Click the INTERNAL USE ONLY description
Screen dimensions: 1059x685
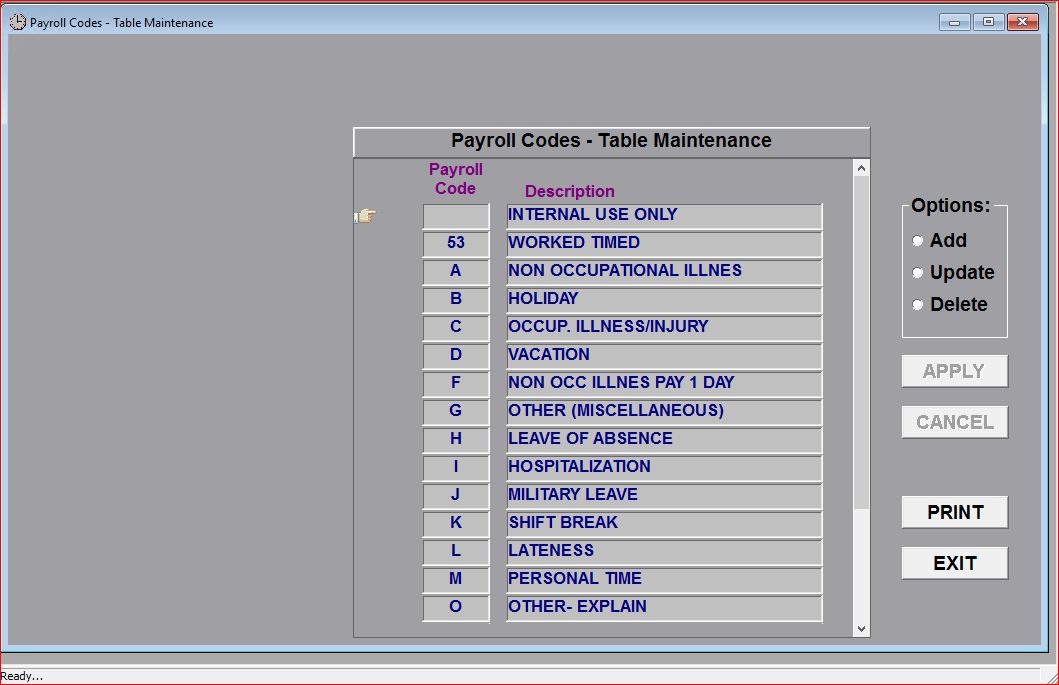coord(665,217)
